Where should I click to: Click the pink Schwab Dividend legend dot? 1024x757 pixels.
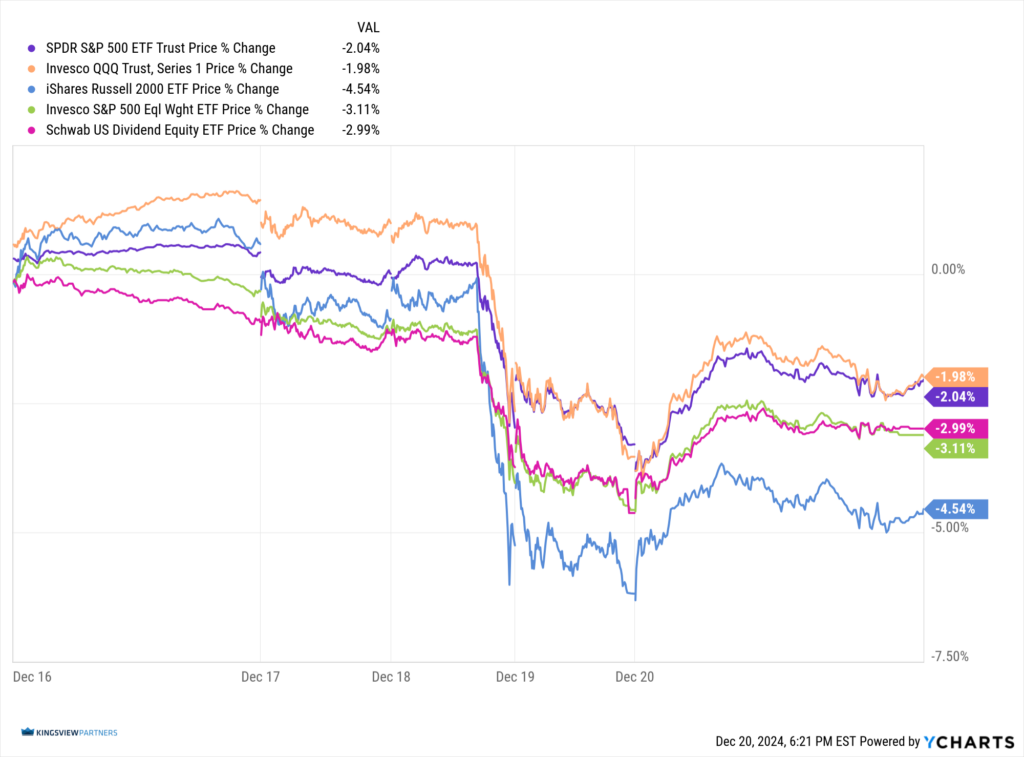click(x=24, y=130)
